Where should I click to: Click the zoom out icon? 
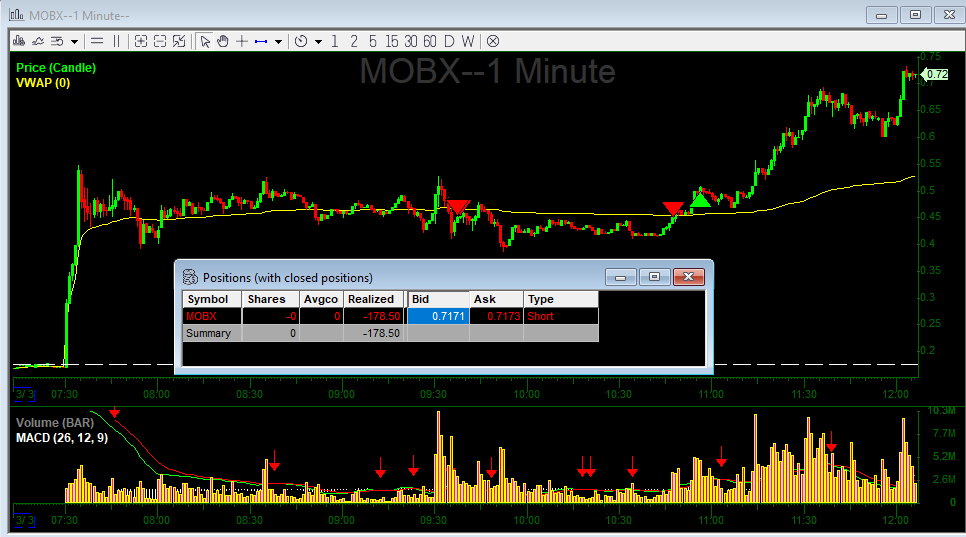pos(160,41)
